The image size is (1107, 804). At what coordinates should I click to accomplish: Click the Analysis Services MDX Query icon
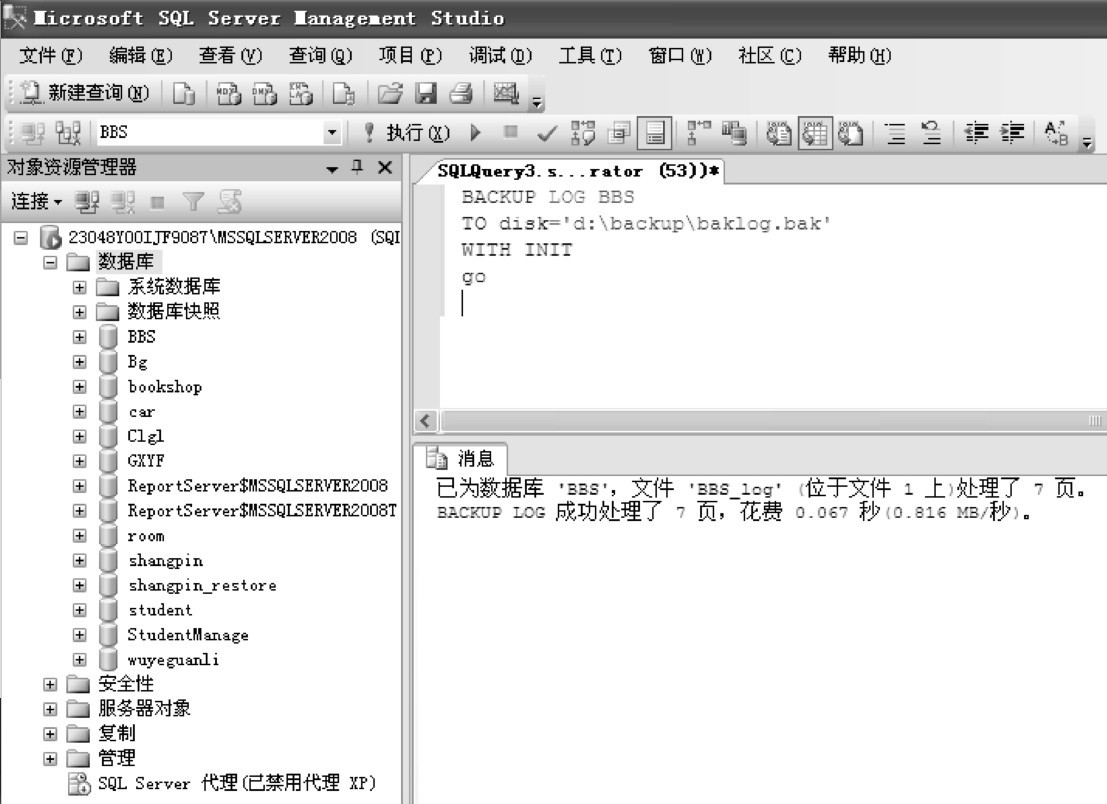[x=228, y=93]
